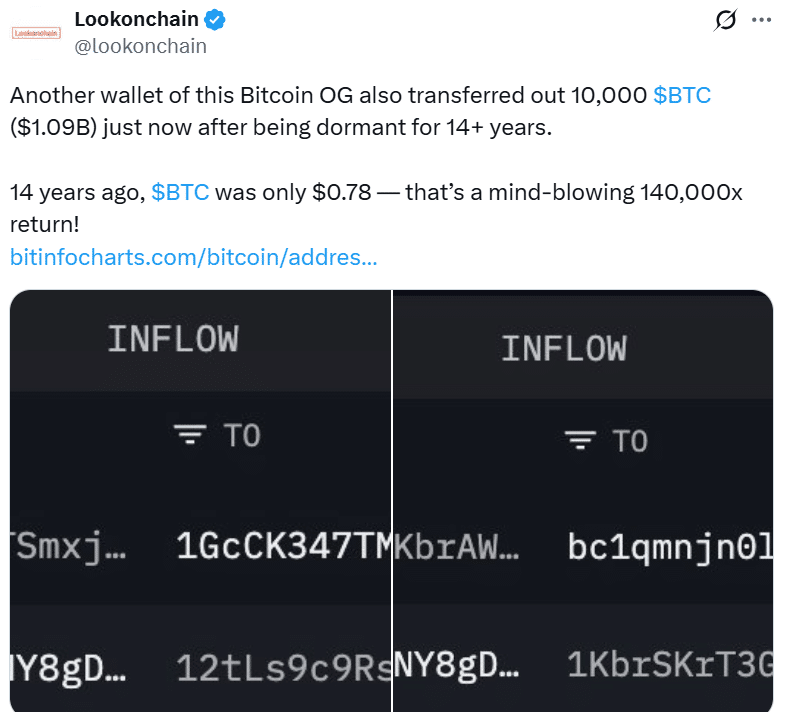
Task: Click the Lookonchain profile avatar
Action: pyautogui.click(x=37, y=32)
